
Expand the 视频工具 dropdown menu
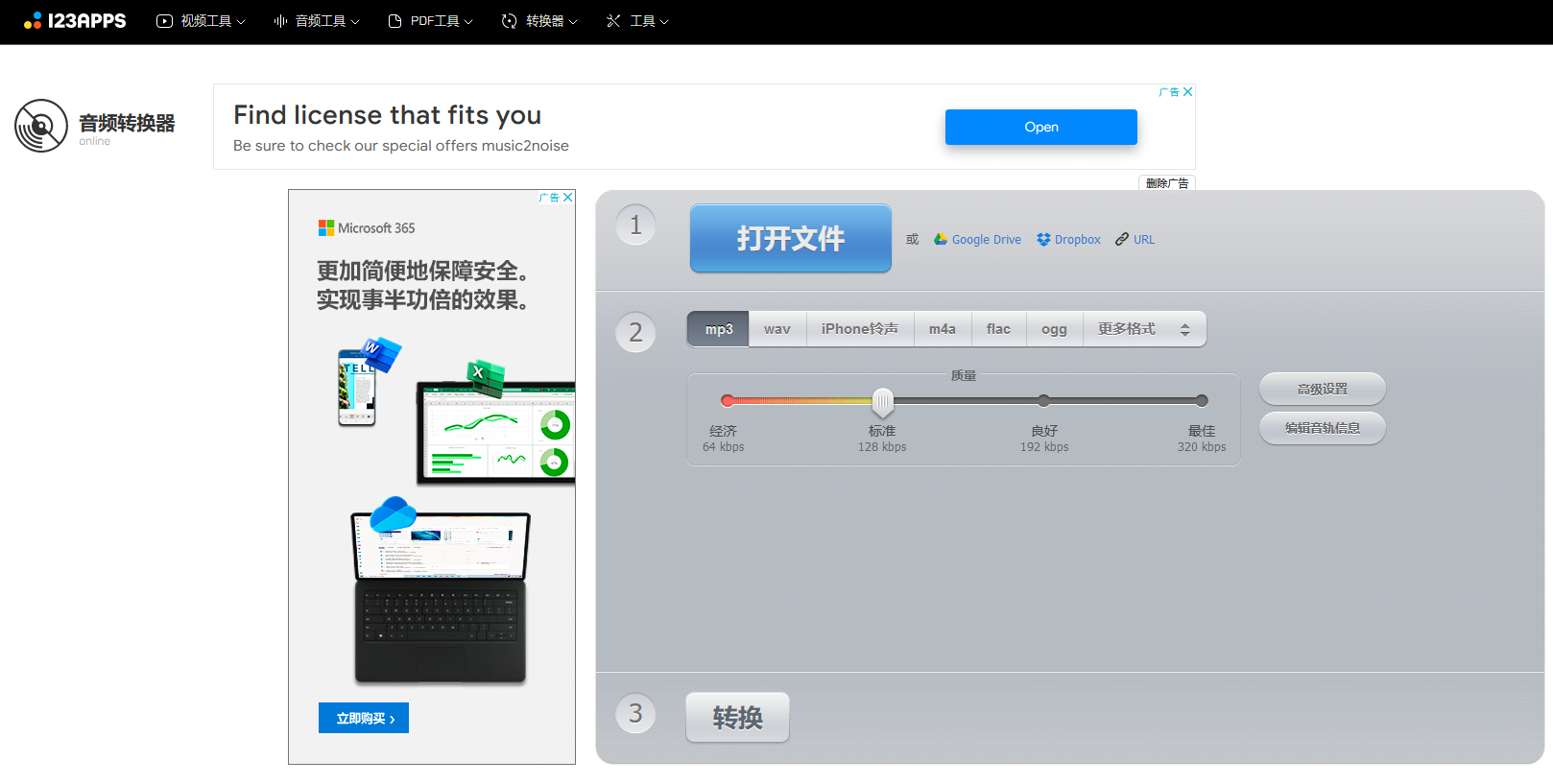coord(202,21)
